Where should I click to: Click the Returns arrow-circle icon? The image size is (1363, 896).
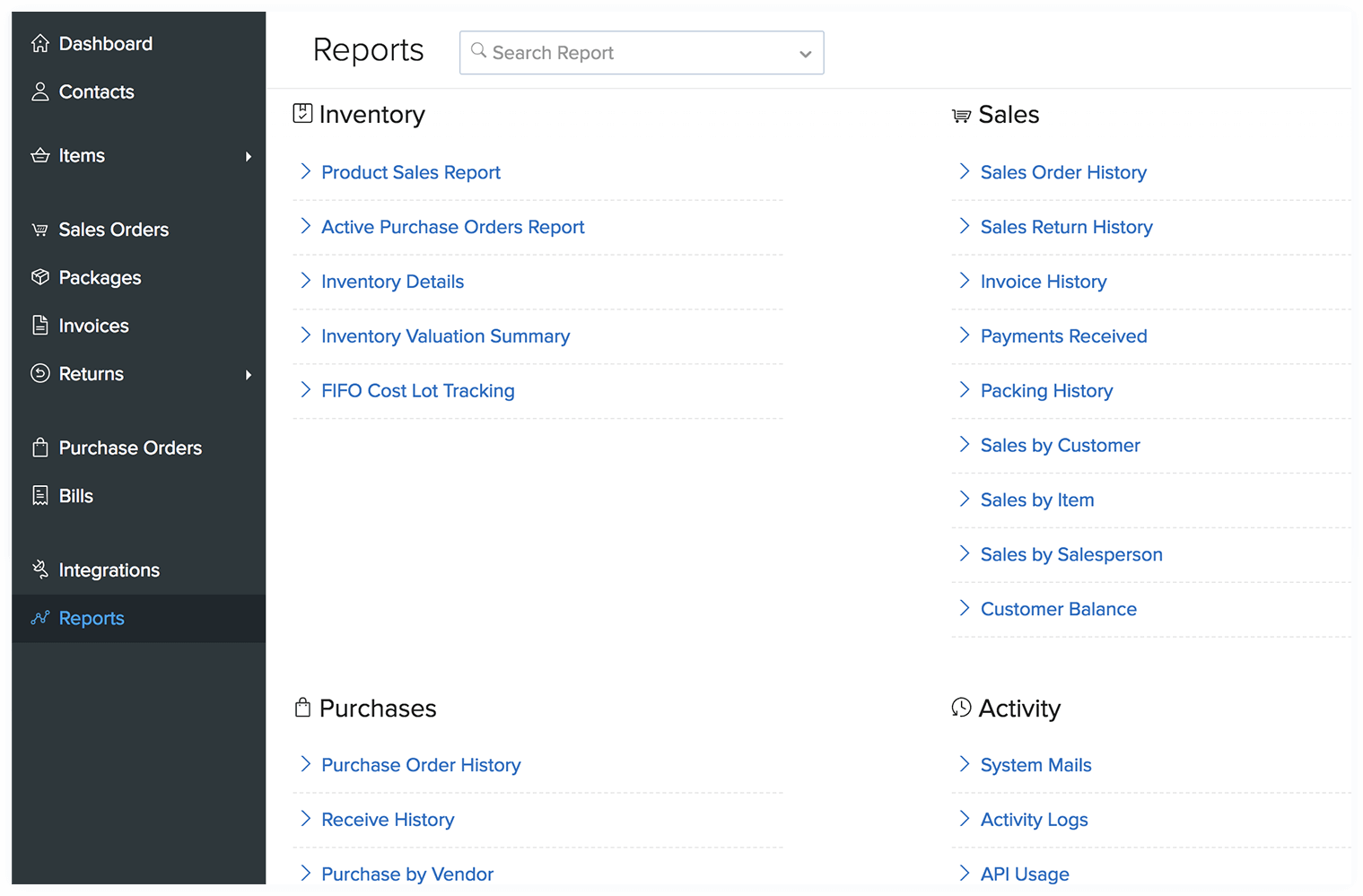[40, 373]
